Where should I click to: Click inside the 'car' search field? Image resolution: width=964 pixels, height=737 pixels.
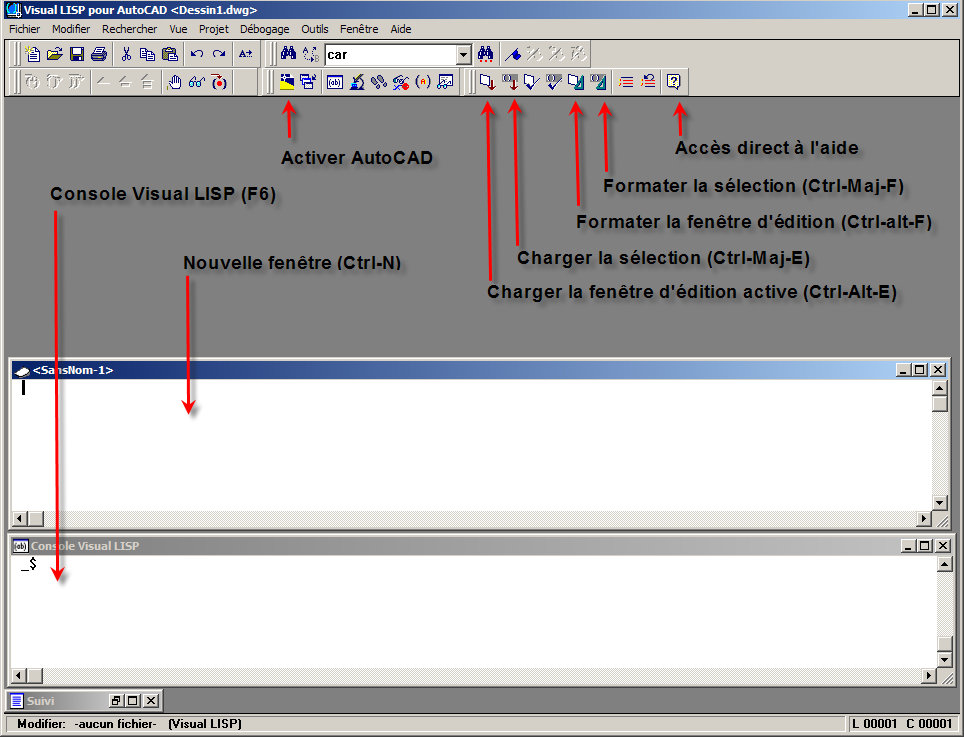(x=390, y=55)
